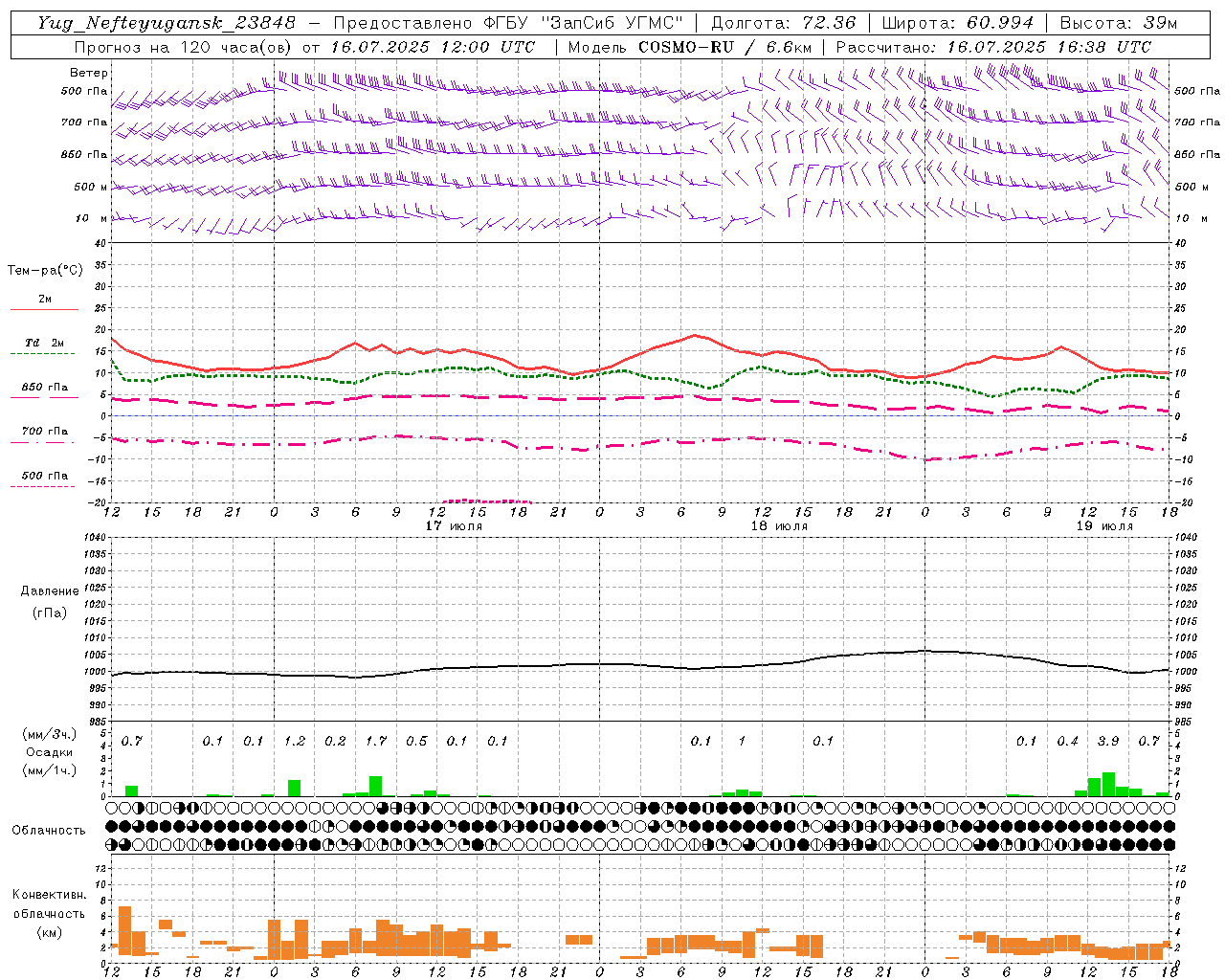This screenshot has height=980, width=1225.
Task: Click the Высота: 39м label
Action: tap(1119, 23)
